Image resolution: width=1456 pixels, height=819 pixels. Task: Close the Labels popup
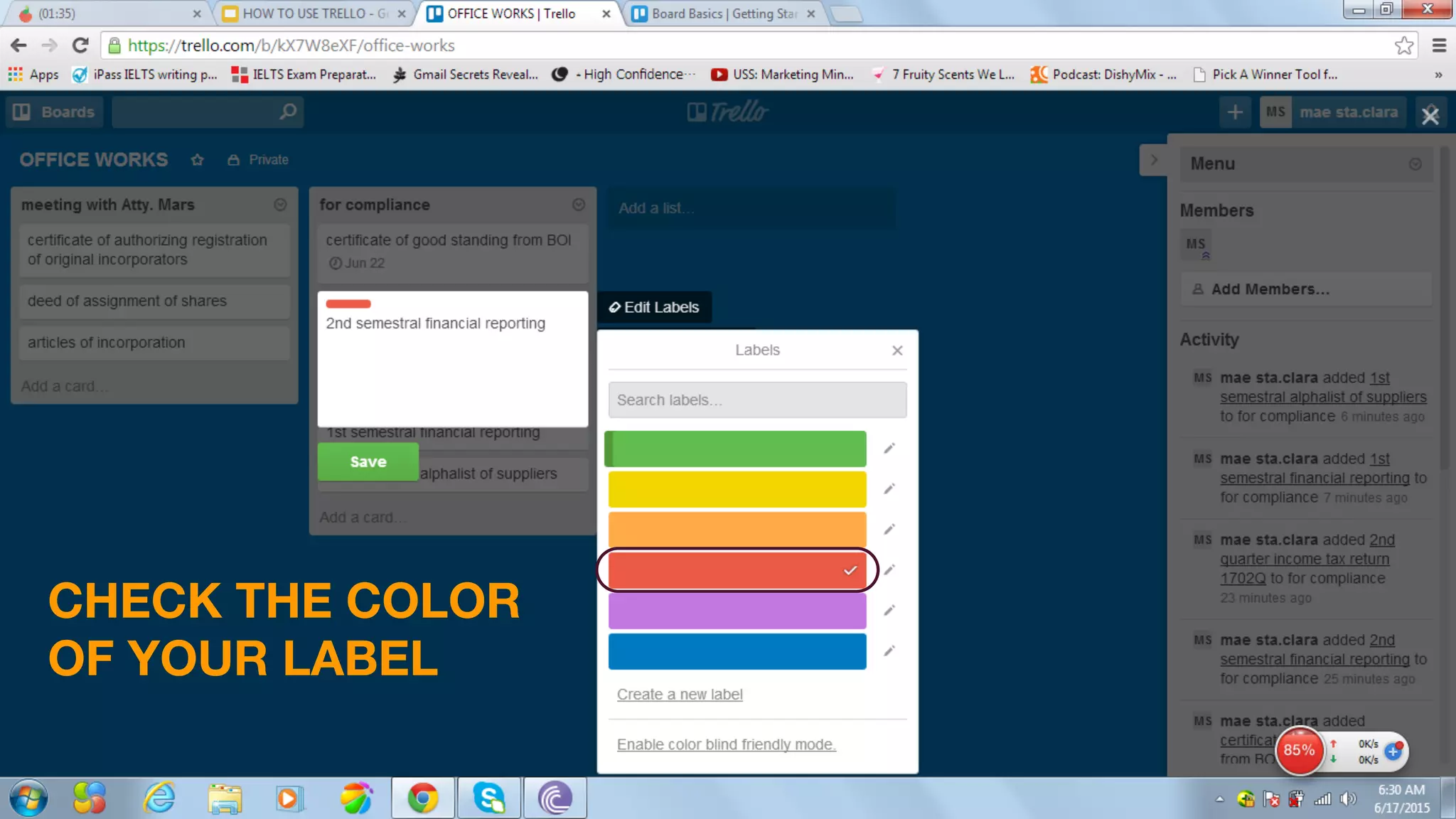(x=897, y=350)
